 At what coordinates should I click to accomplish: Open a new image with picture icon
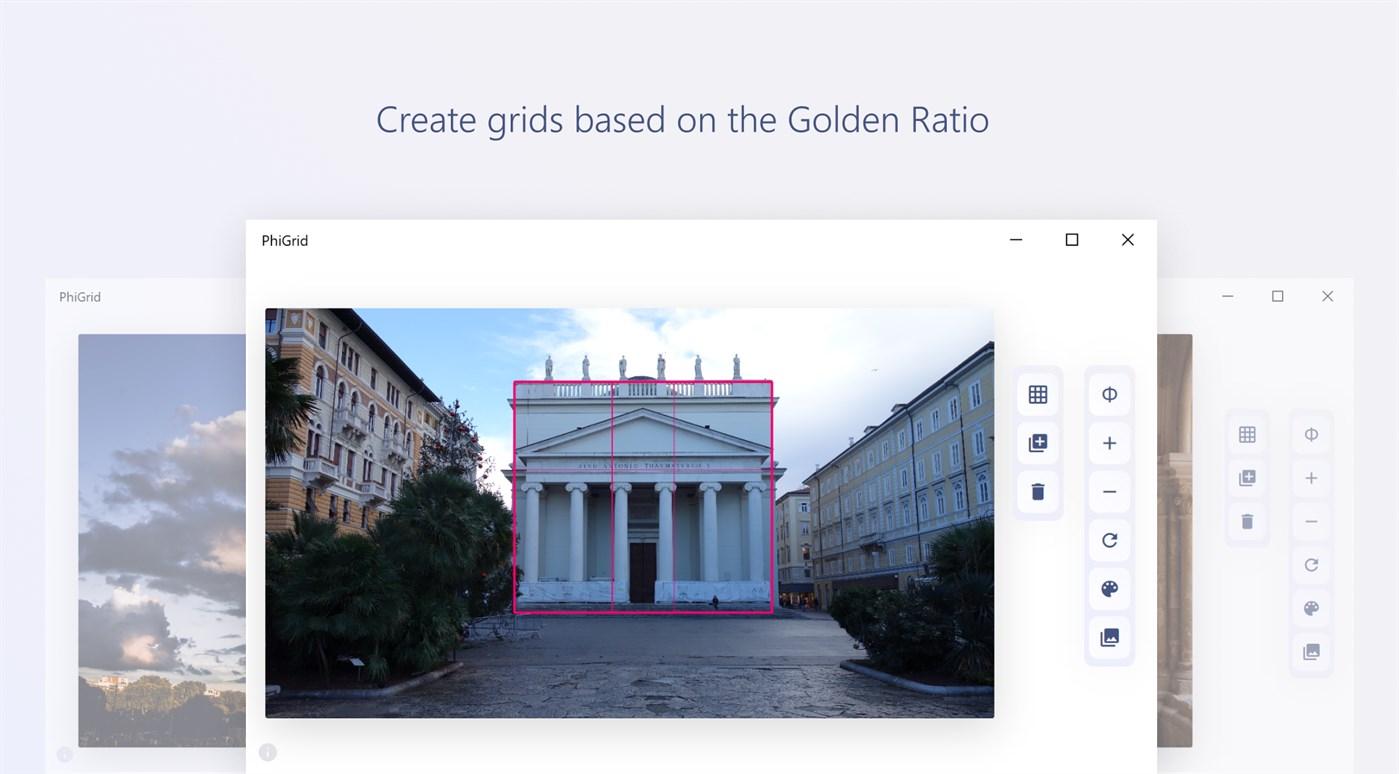[x=1109, y=638]
